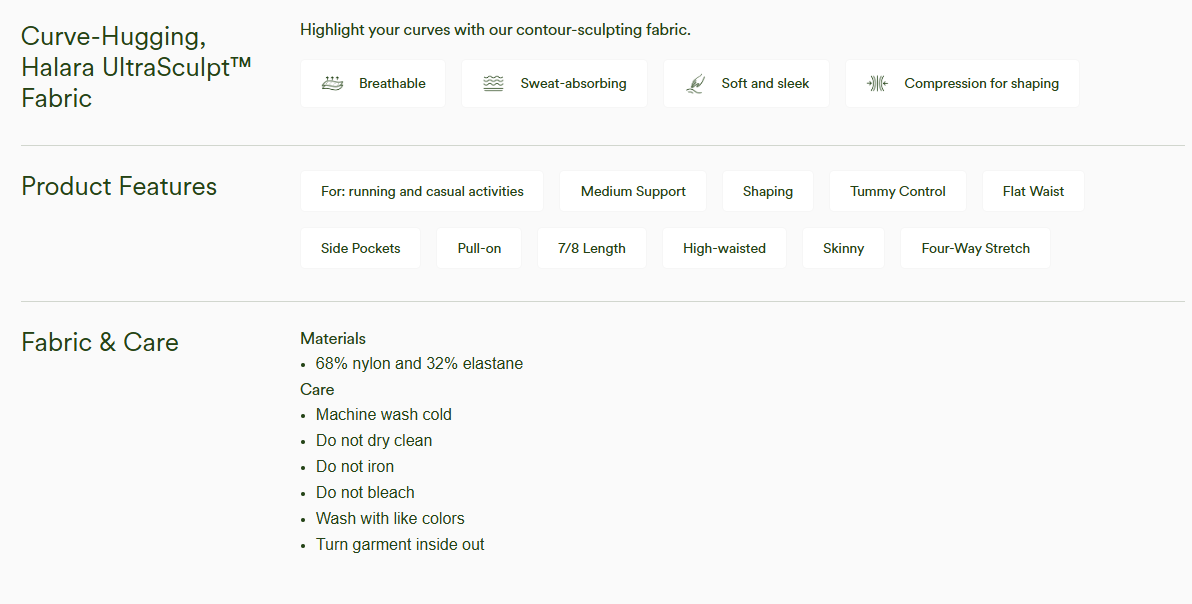The height and width of the screenshot is (604, 1192).
Task: Click the Fabric & Care heading
Action: point(100,342)
